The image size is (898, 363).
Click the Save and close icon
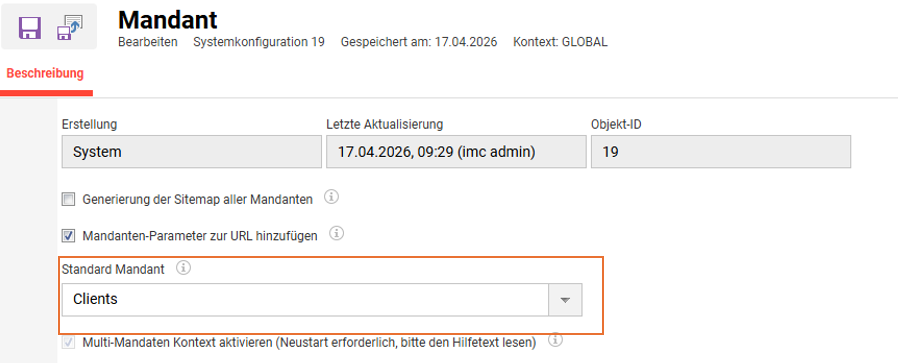(x=69, y=27)
